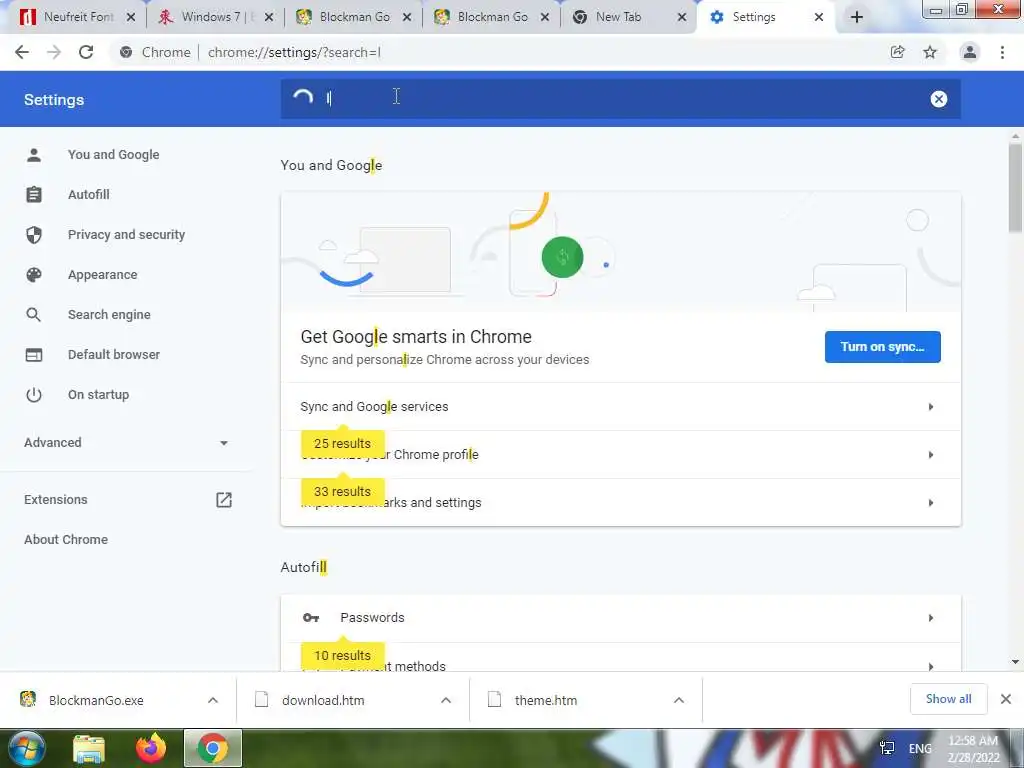This screenshot has height=768, width=1024.
Task: Click the Privacy and security shield icon
Action: [x=34, y=234]
